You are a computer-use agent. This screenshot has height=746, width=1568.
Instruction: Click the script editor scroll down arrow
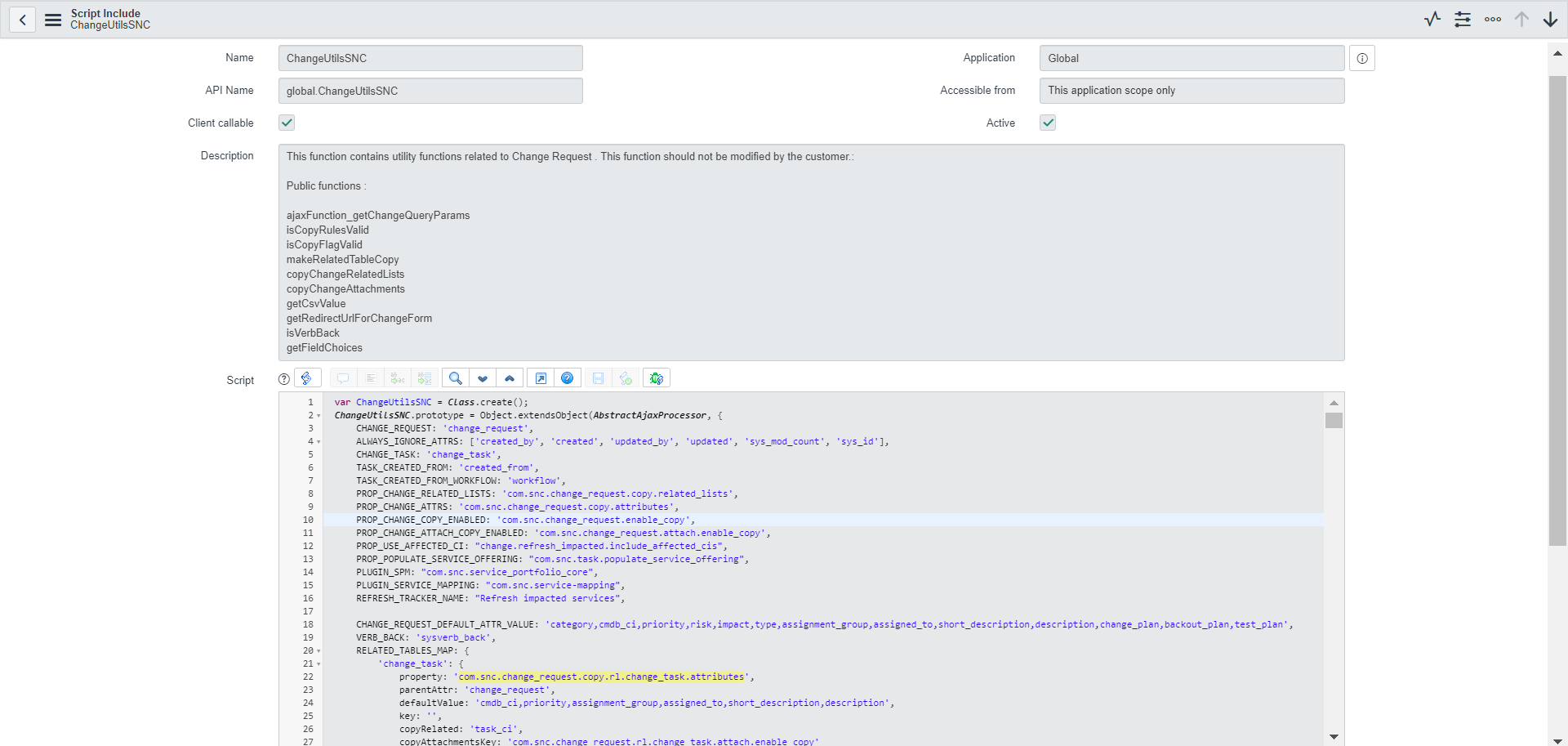tap(1334, 737)
